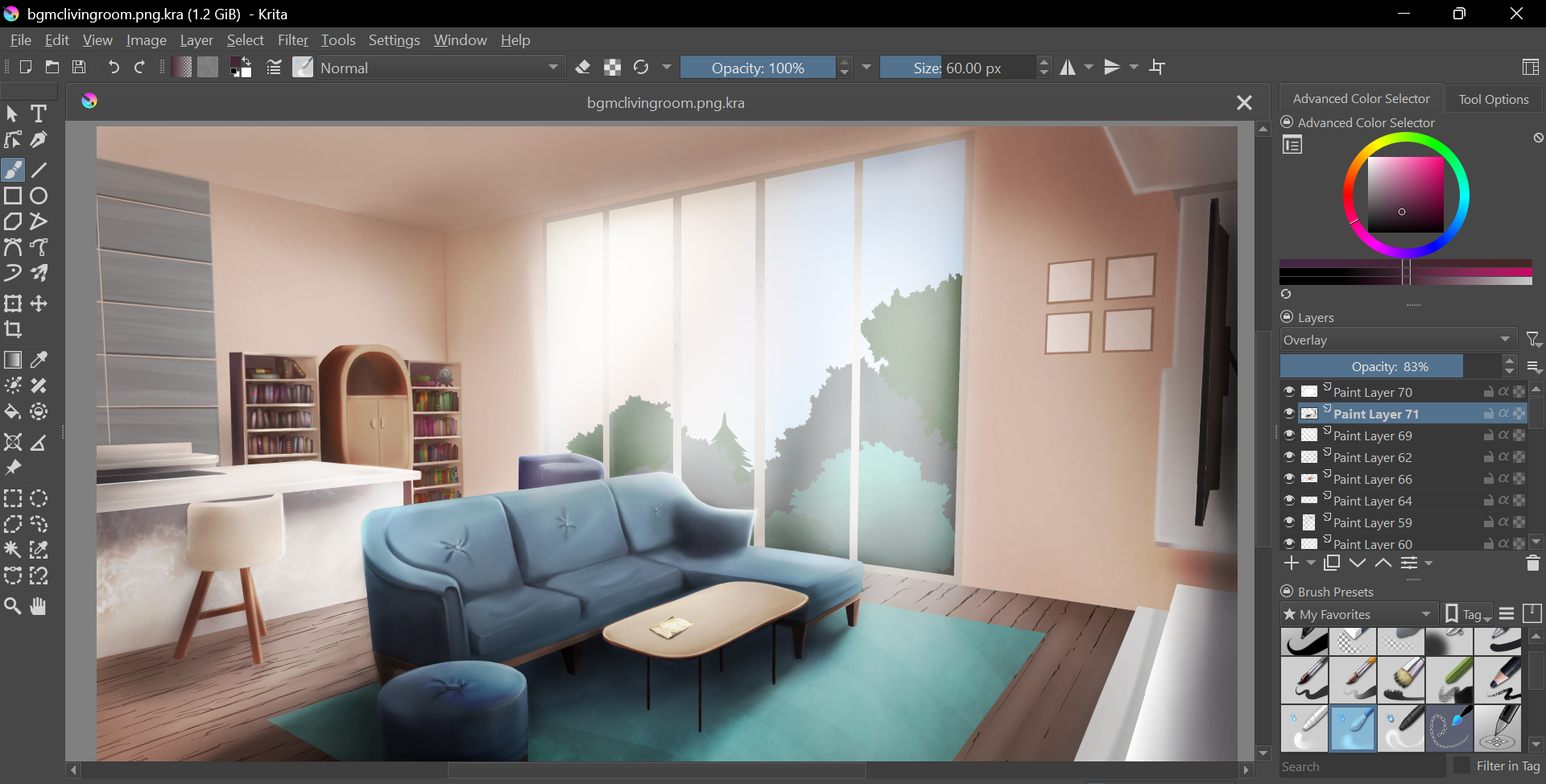Viewport: 1546px width, 784px height.
Task: Select the Crop tool in toolbox
Action: 13,329
